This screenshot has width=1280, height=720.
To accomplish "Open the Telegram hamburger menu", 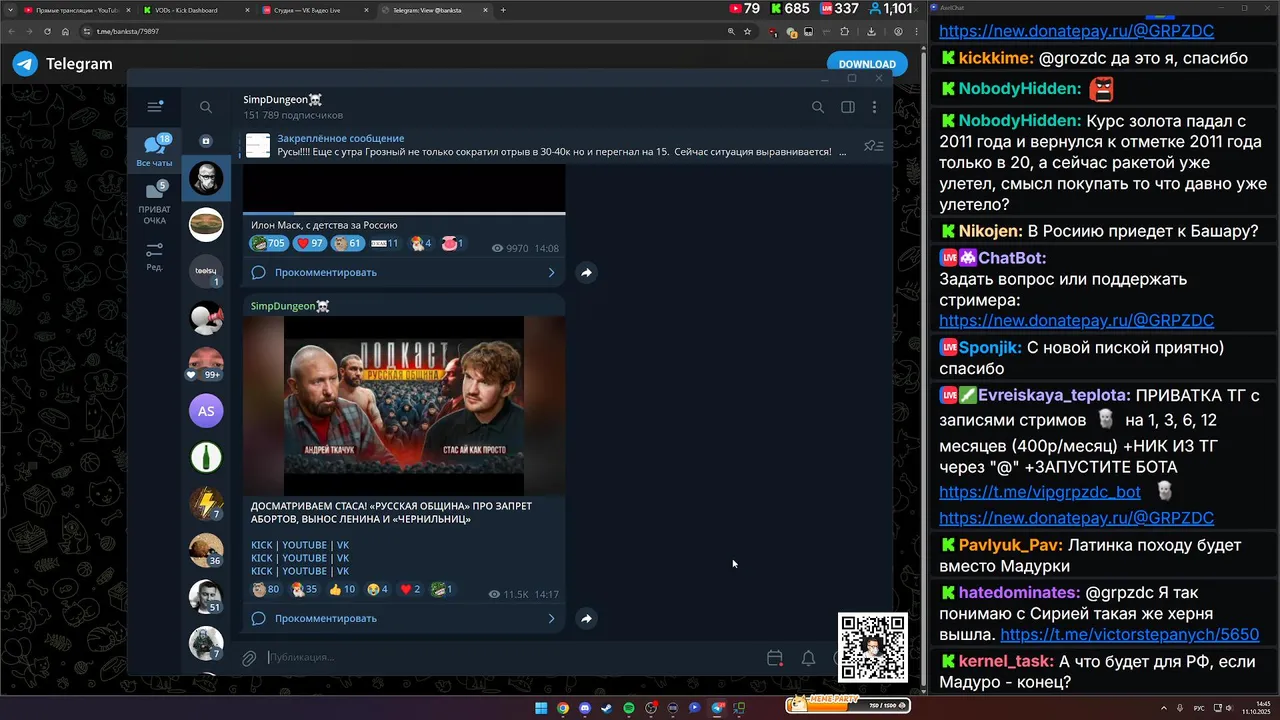I will point(154,107).
